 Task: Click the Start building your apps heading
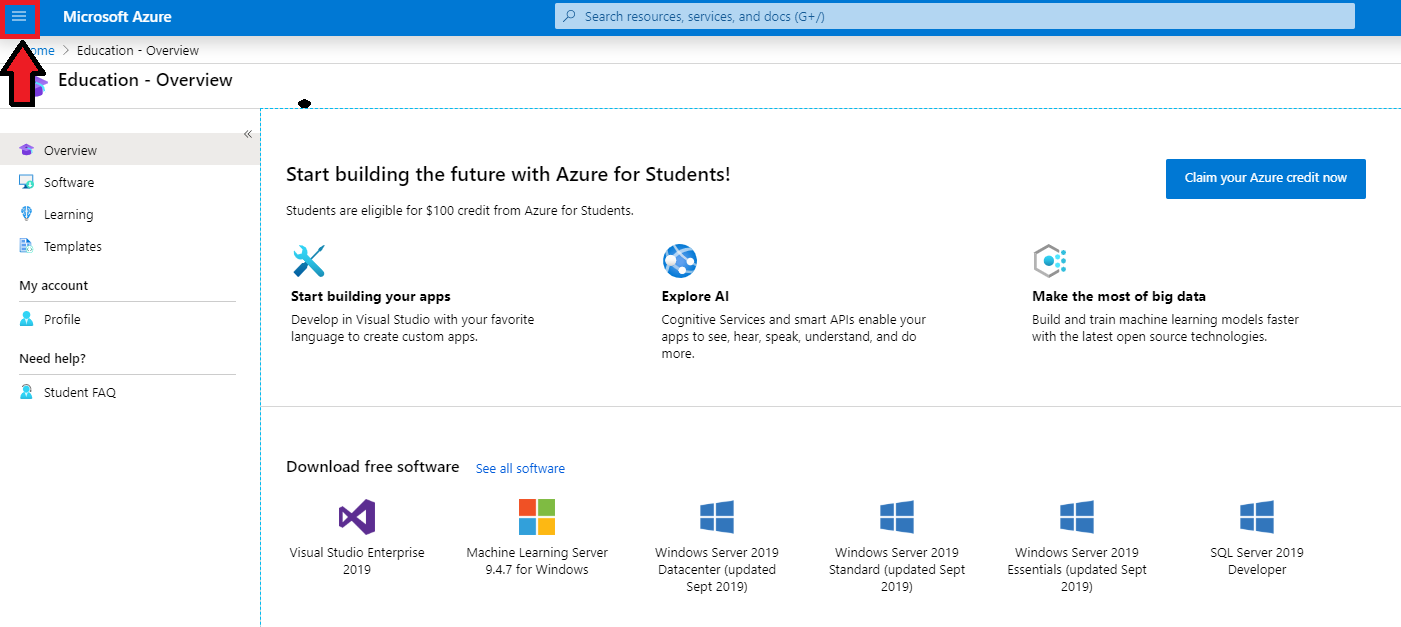(x=371, y=296)
